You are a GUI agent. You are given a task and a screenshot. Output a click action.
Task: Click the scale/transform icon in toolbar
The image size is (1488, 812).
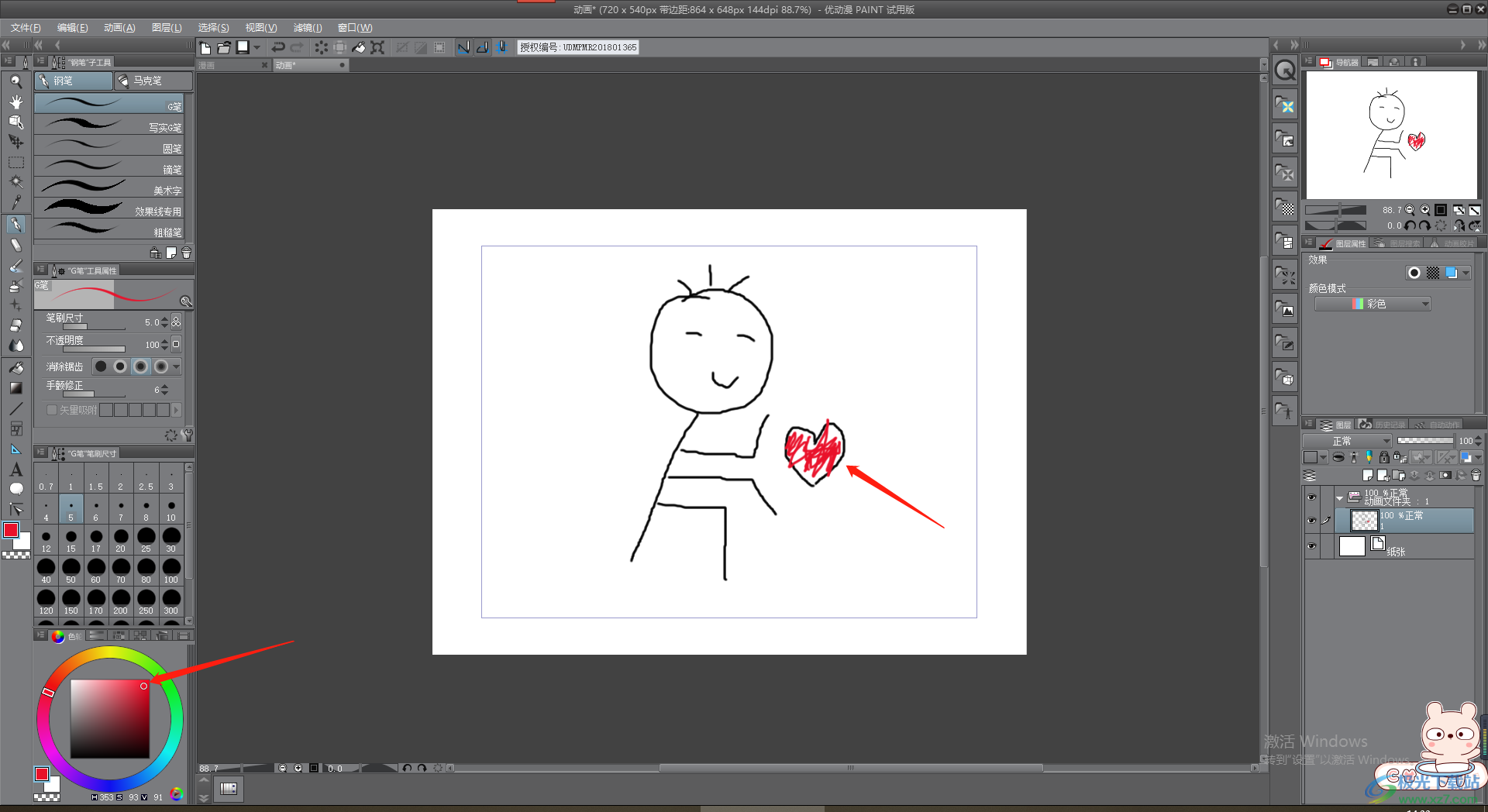pyautogui.click(x=377, y=47)
